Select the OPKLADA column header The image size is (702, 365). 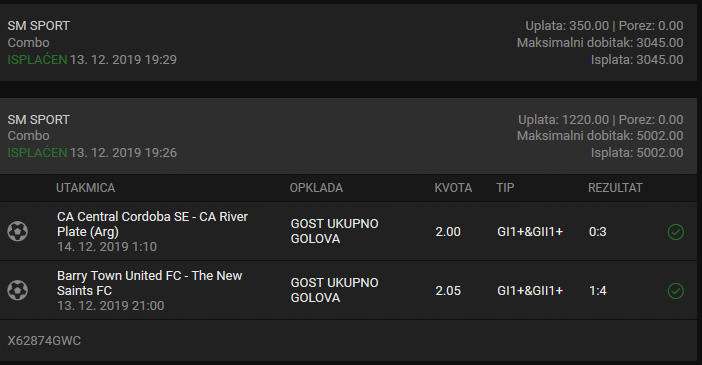(316, 188)
